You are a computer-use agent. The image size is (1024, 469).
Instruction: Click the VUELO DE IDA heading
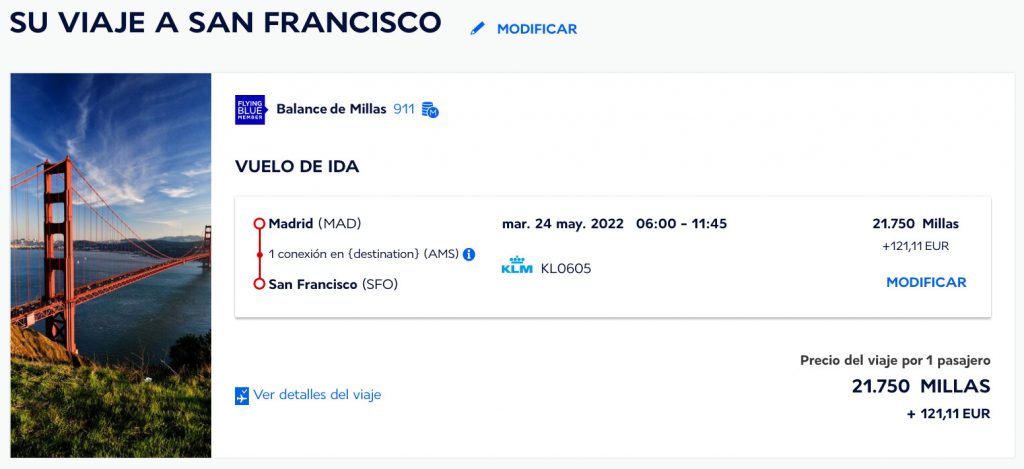tap(297, 167)
